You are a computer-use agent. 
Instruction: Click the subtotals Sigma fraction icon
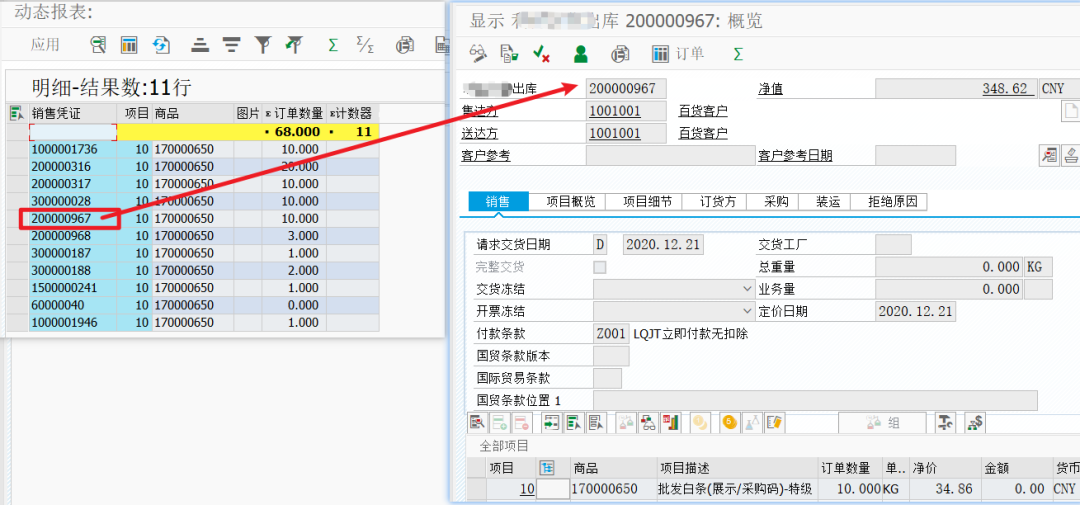pos(365,45)
